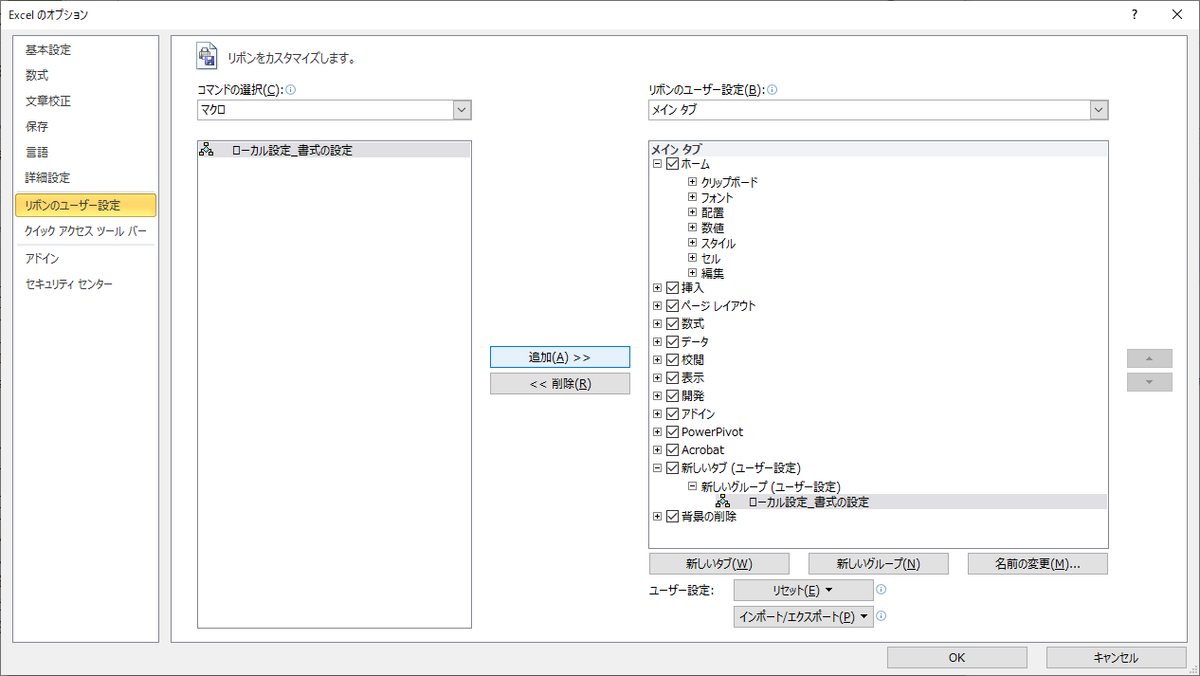Click the << 削除(R) button

coord(560,384)
